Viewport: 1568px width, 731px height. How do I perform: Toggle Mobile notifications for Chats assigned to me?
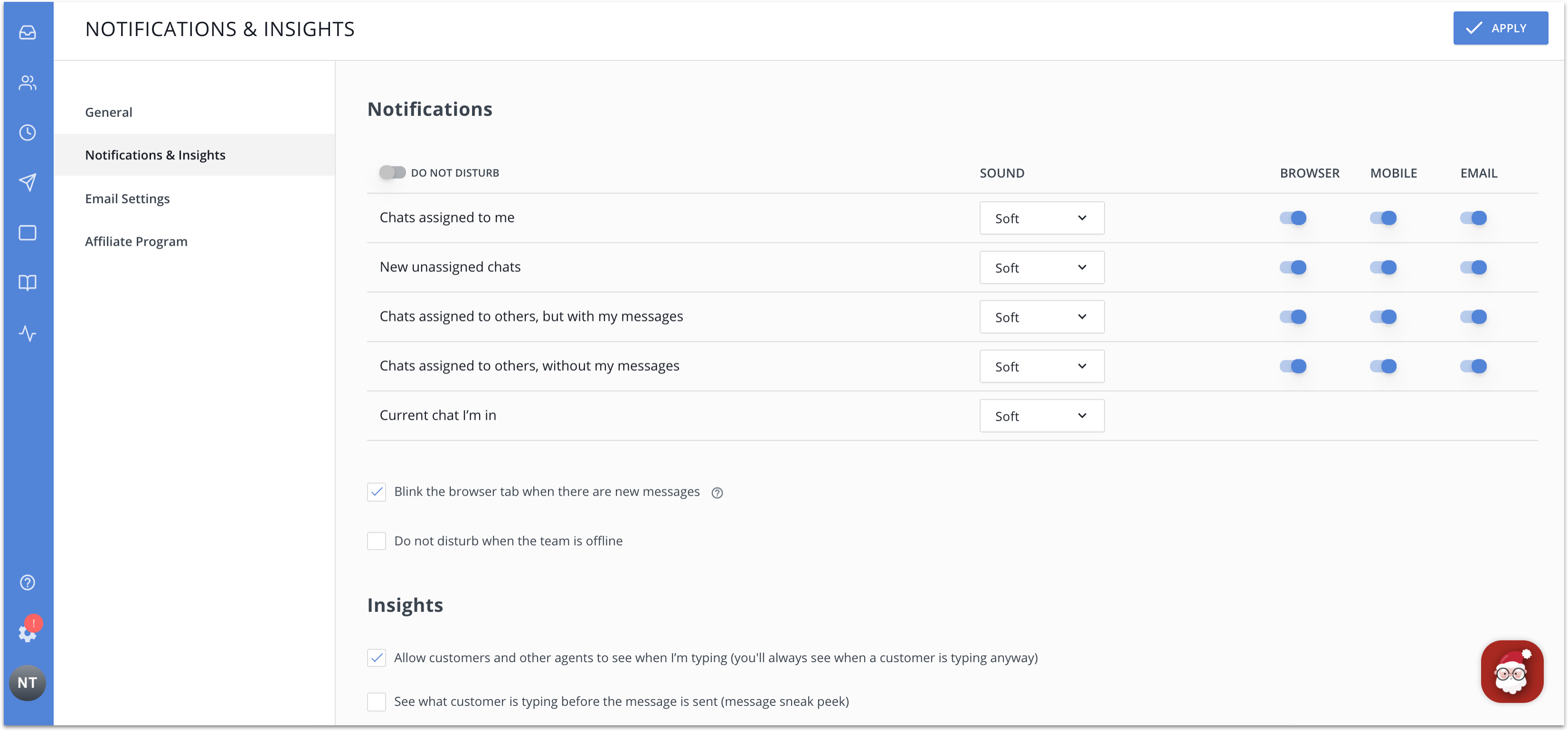(1383, 218)
